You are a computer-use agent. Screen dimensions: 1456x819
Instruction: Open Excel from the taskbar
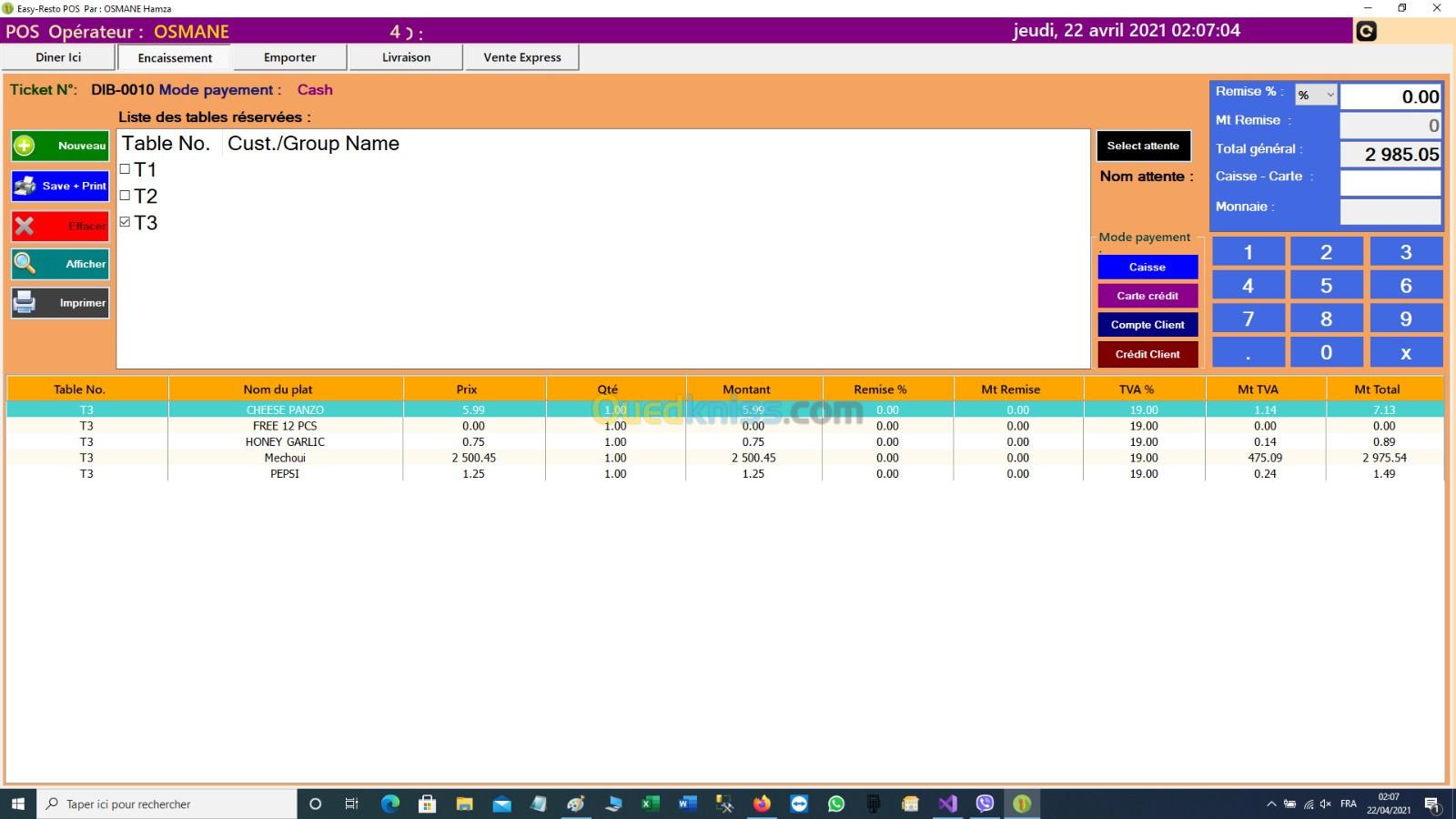pos(650,804)
